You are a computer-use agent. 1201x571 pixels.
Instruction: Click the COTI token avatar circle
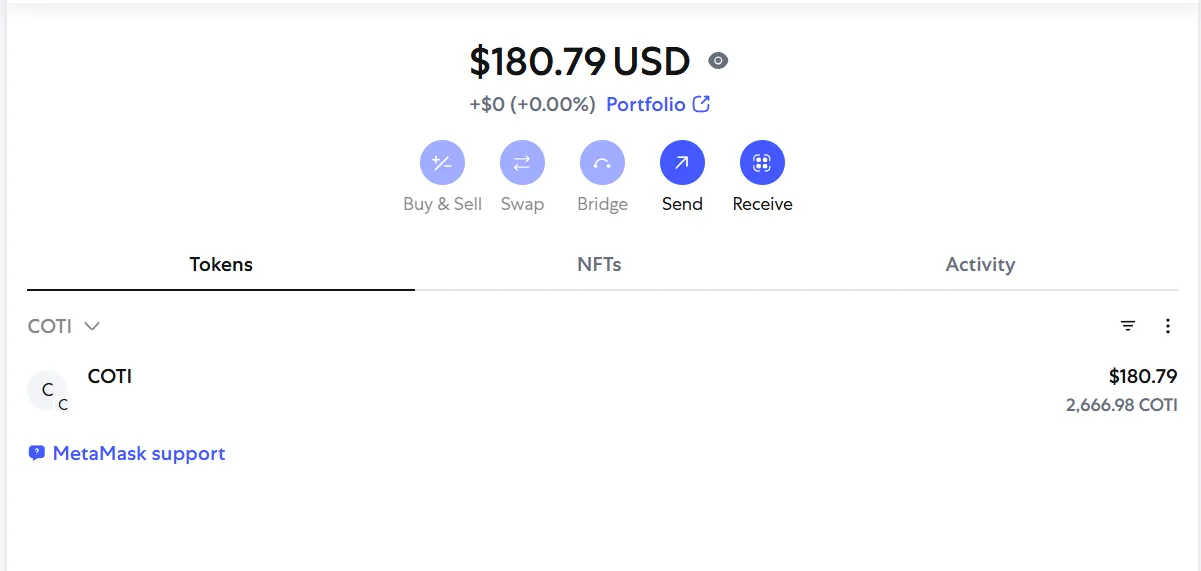[47, 391]
